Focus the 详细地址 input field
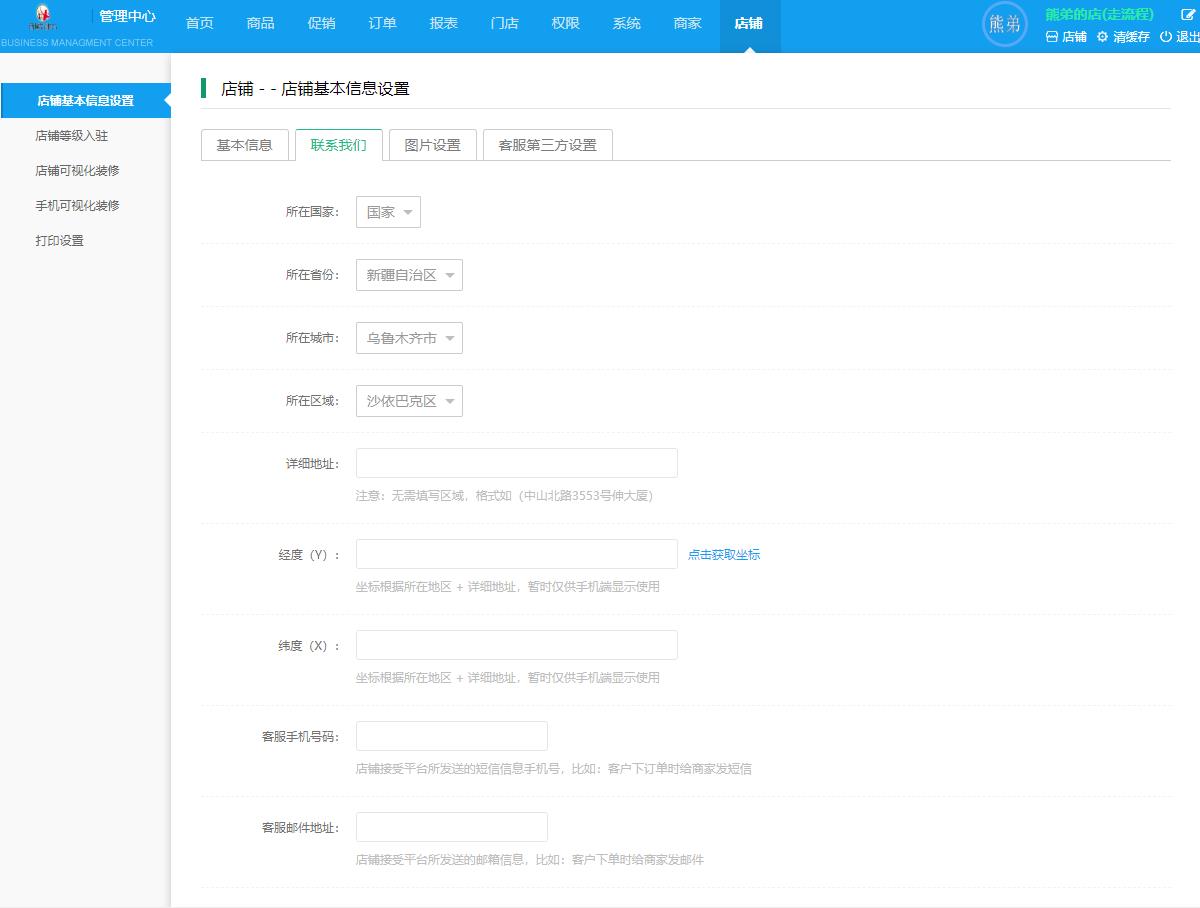The image size is (1200, 908). [x=517, y=463]
